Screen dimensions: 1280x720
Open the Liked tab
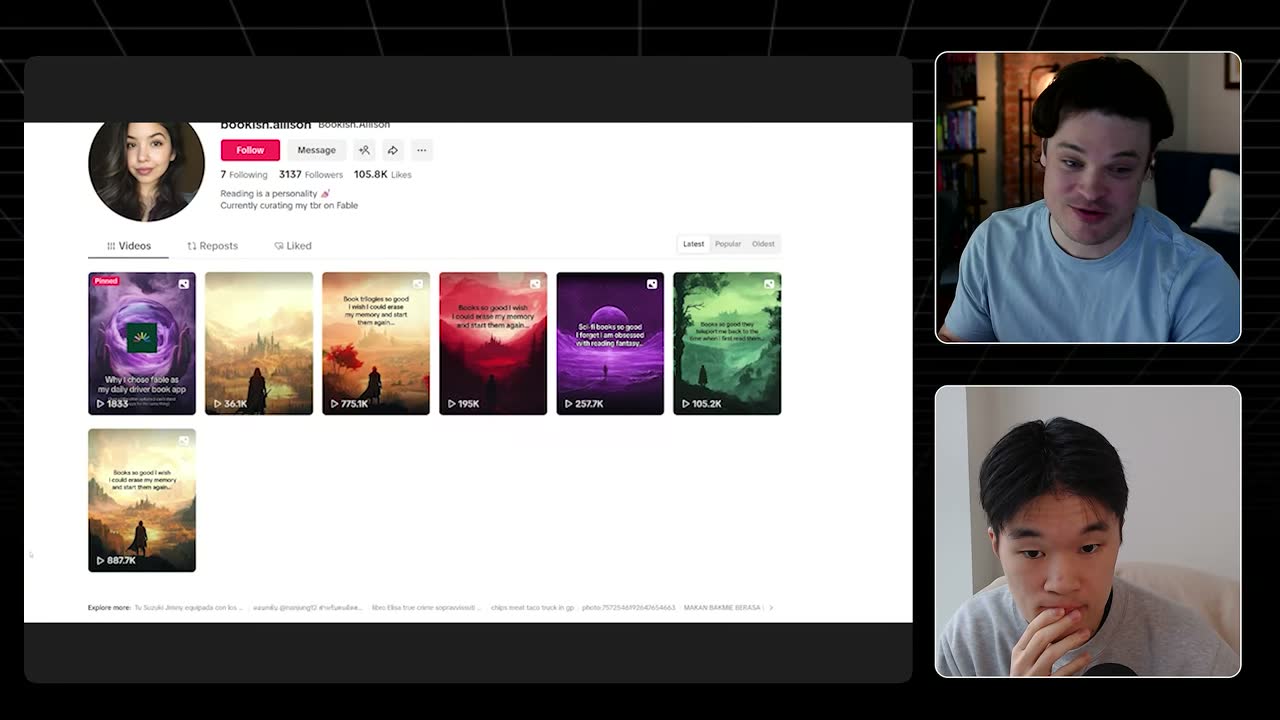tap(293, 246)
